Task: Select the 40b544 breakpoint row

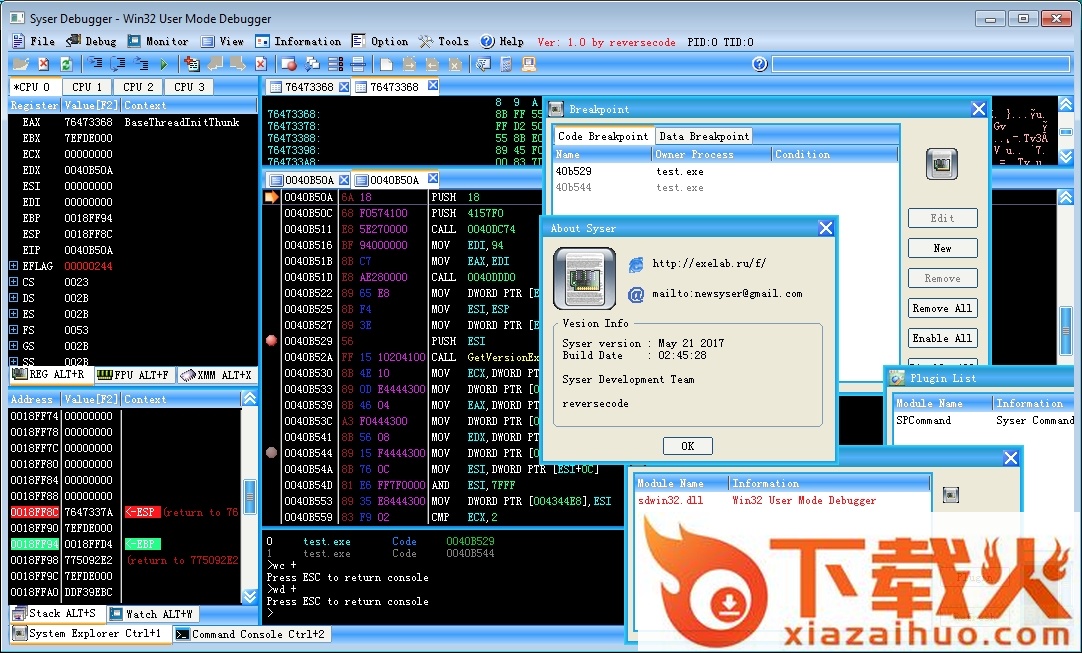Action: [725, 187]
